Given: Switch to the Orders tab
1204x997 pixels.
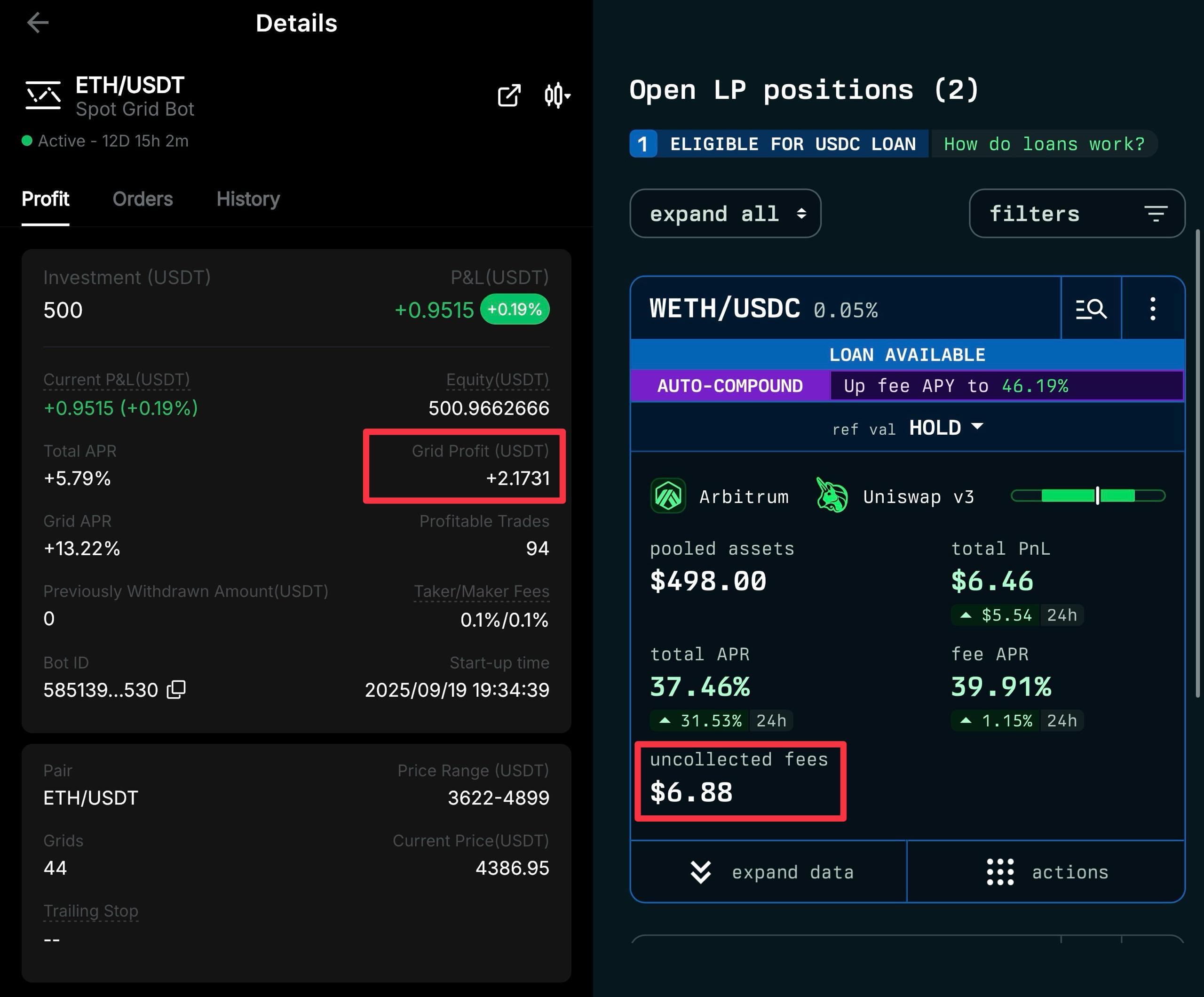Looking at the screenshot, I should (x=142, y=199).
